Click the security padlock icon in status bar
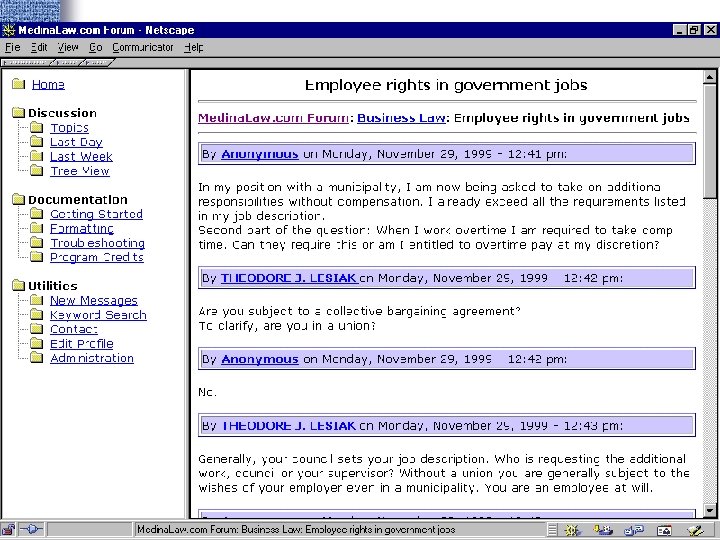720x540 pixels. 8,529
